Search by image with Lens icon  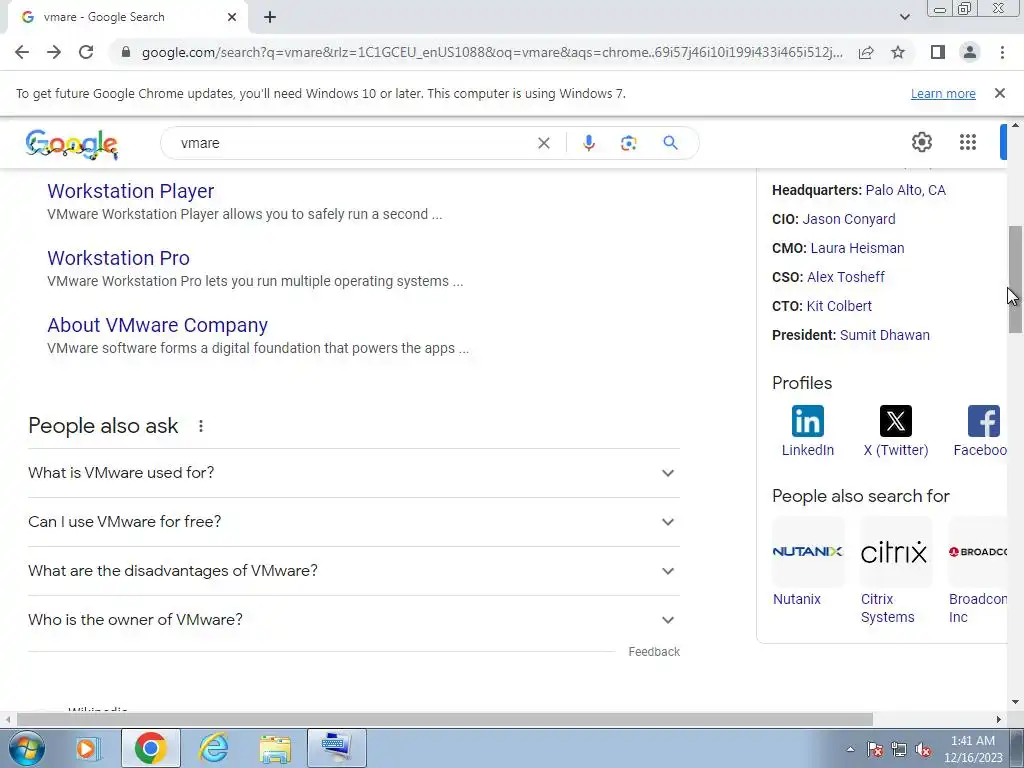click(x=628, y=143)
